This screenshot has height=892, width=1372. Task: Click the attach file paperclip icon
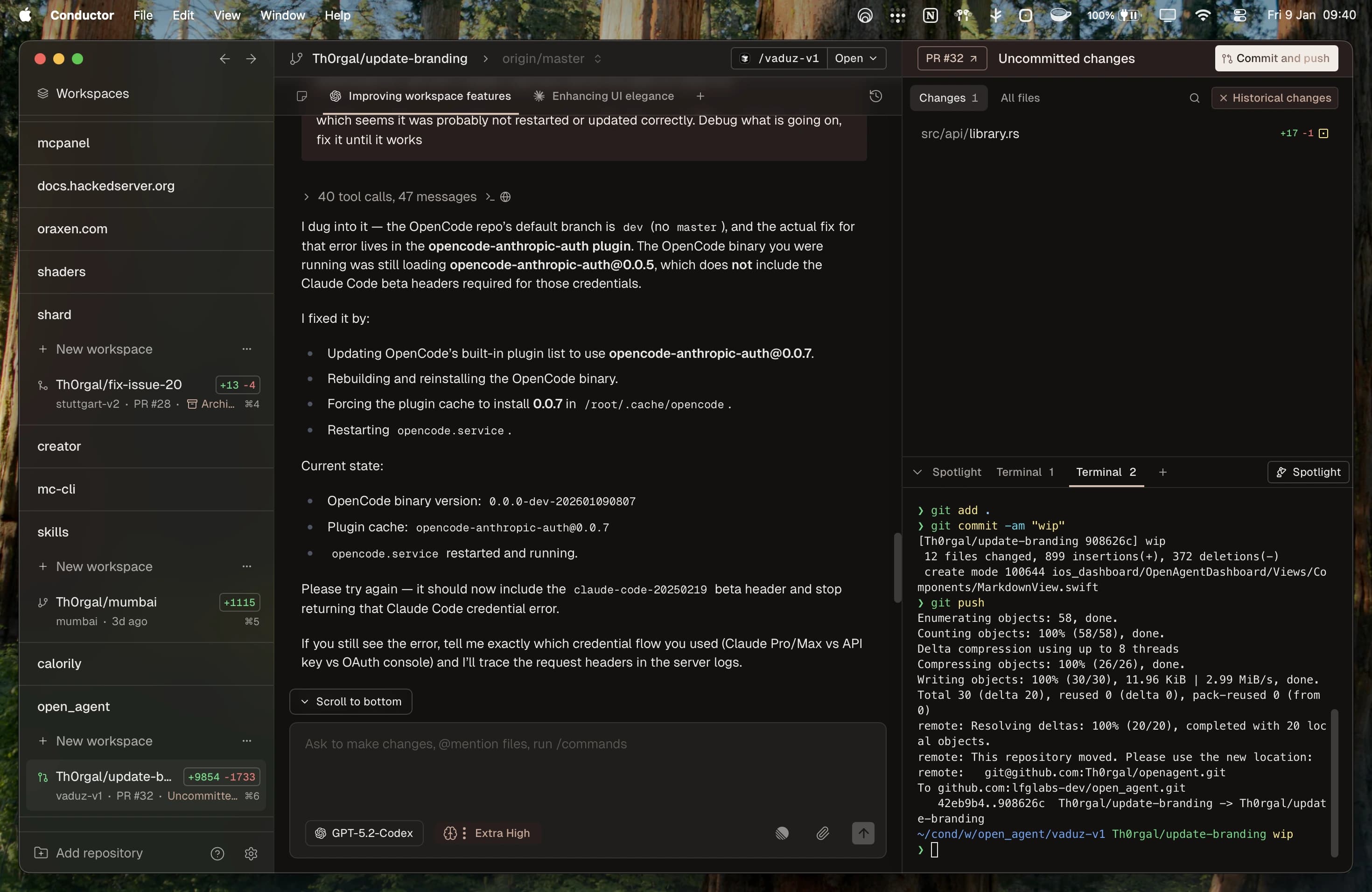(823, 833)
